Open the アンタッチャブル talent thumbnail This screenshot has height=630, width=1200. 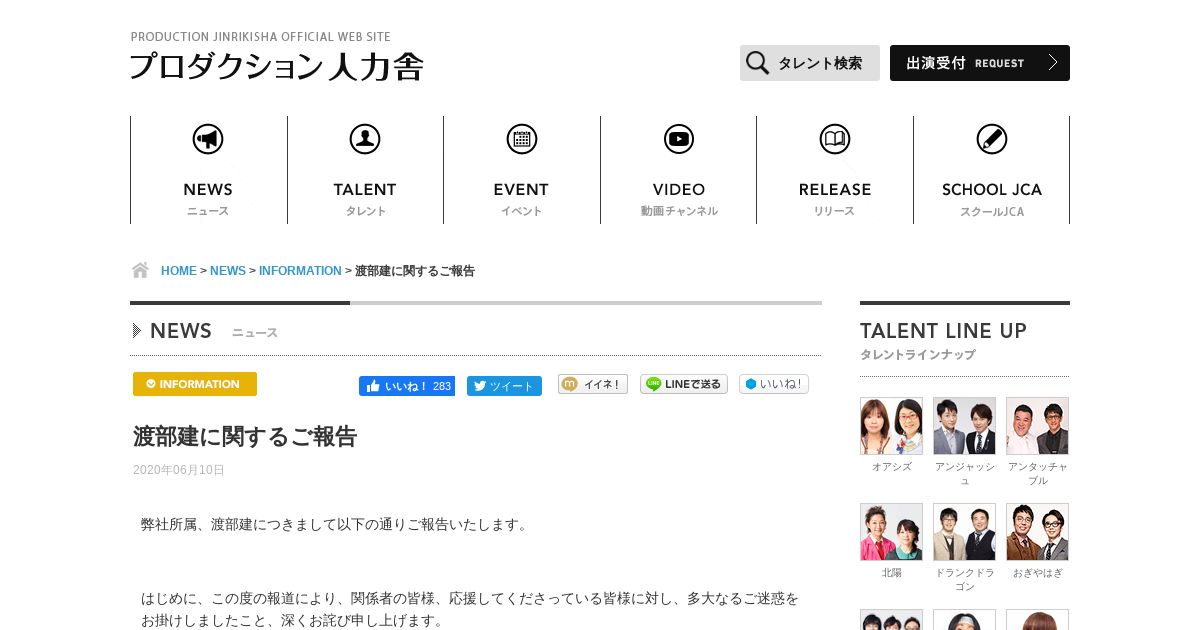pyautogui.click(x=1037, y=426)
